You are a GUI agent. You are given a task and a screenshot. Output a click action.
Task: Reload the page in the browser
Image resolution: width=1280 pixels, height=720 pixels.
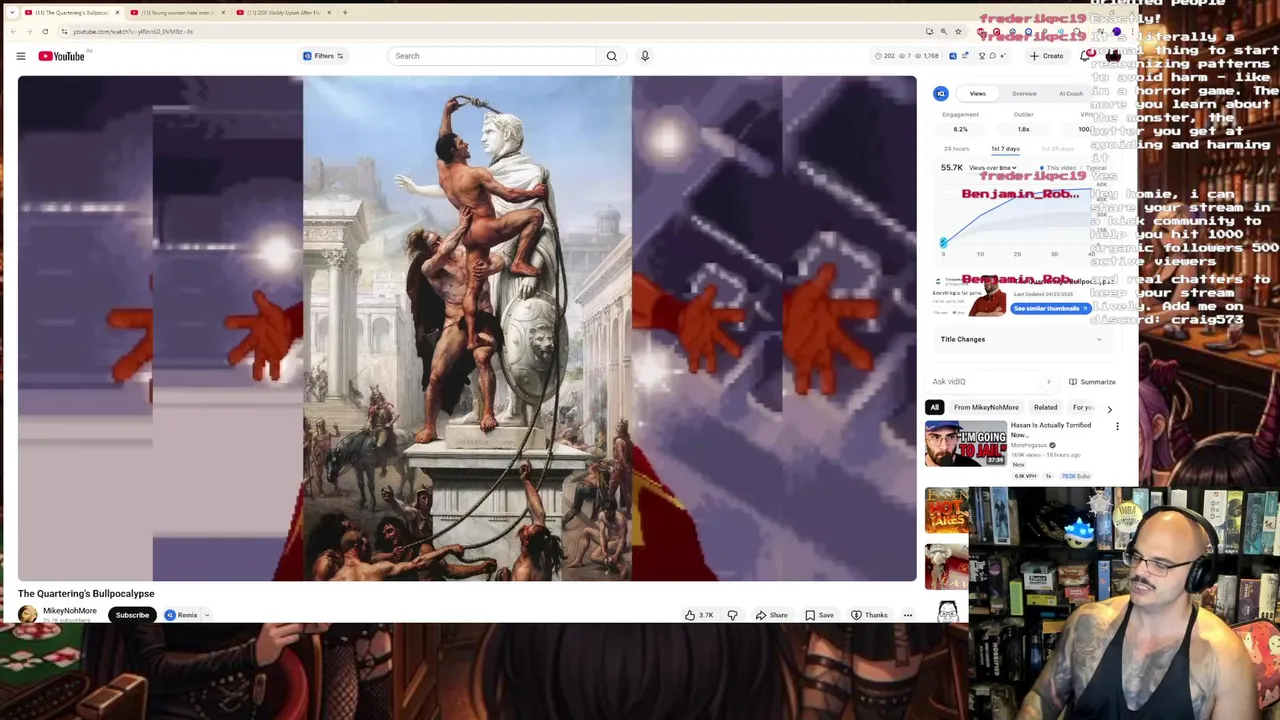click(x=45, y=31)
